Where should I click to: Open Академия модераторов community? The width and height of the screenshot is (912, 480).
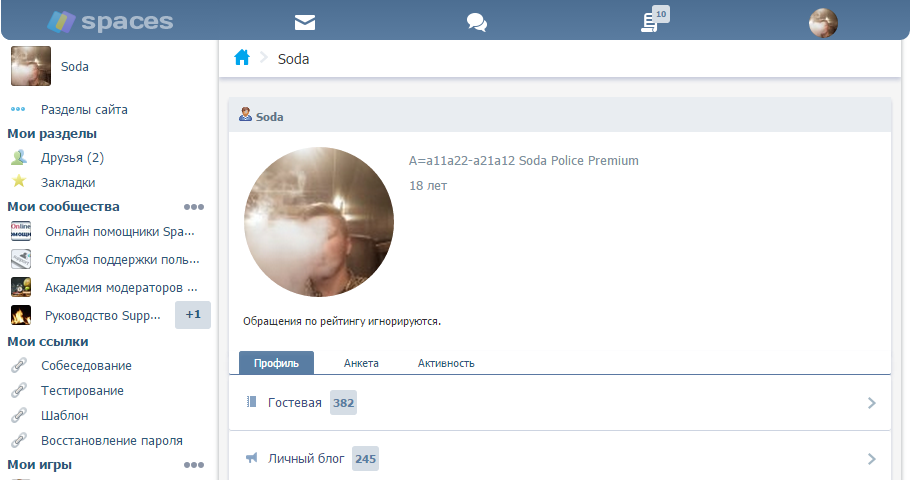pyautogui.click(x=121, y=287)
